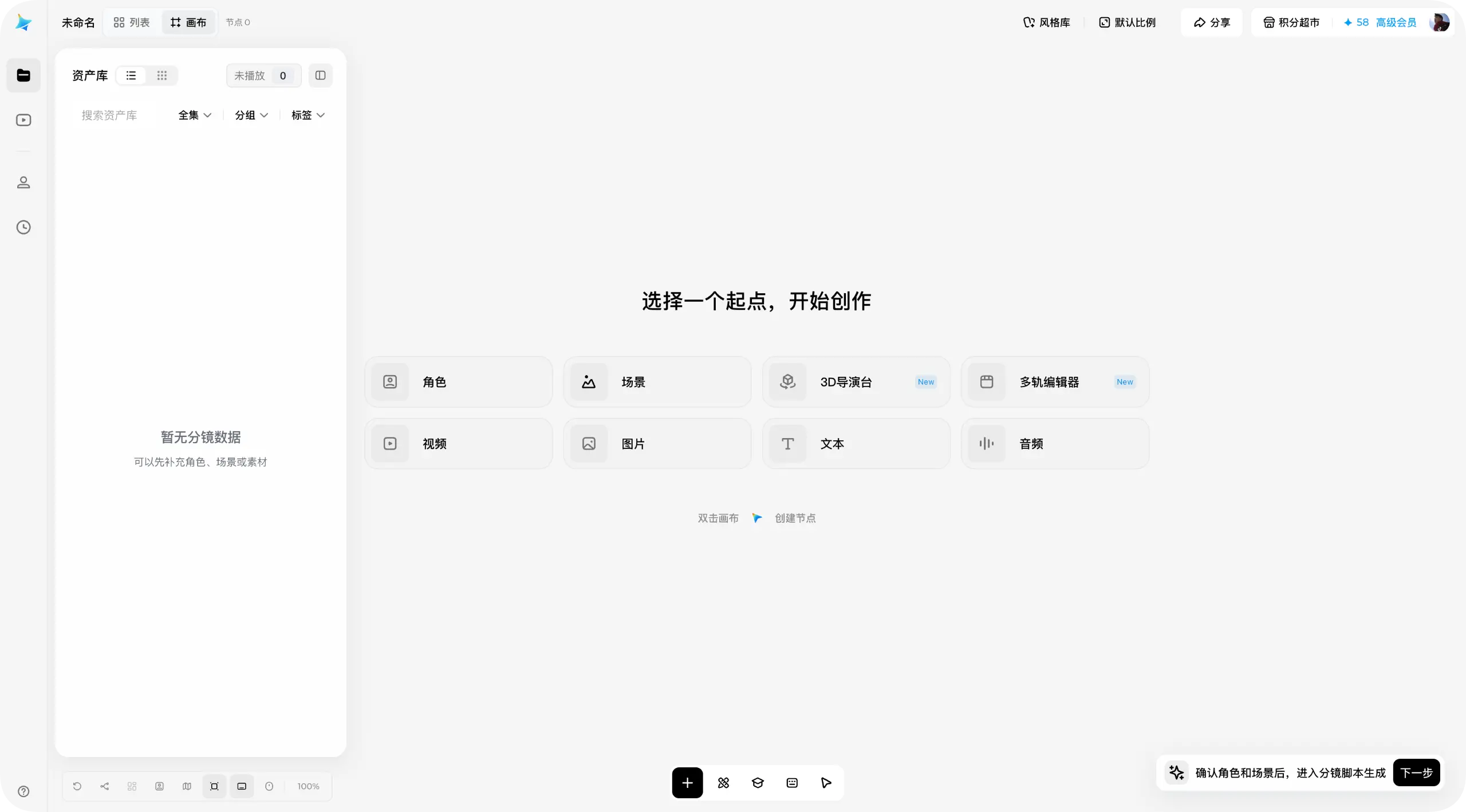Image resolution: width=1466 pixels, height=812 pixels.
Task: Open the asset library folder sidebar icon
Action: pos(23,75)
